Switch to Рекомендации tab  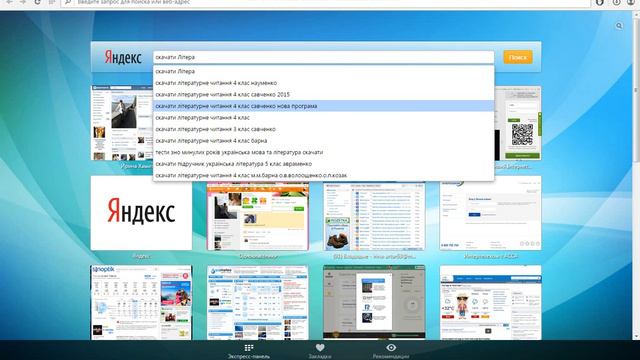coord(391,351)
